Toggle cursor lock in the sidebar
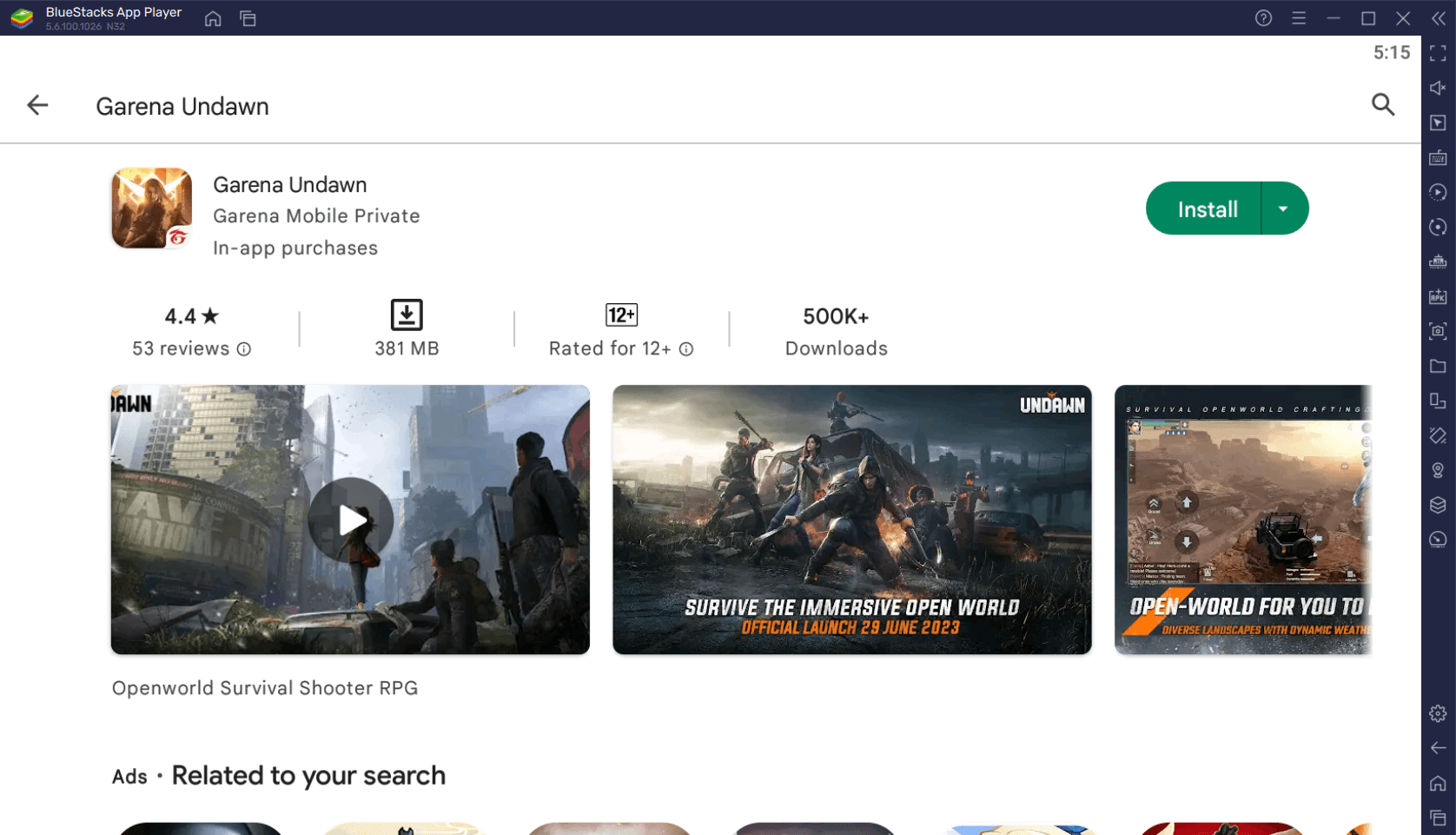 coord(1438,123)
